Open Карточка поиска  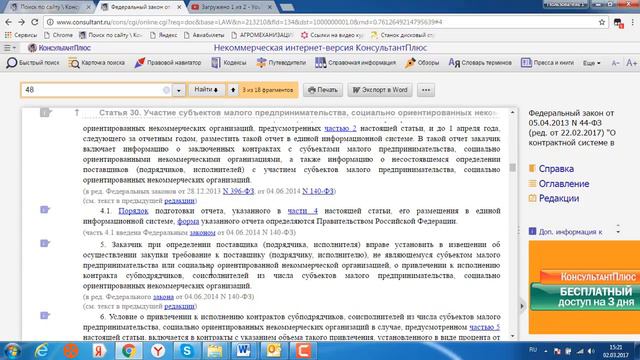[97, 63]
